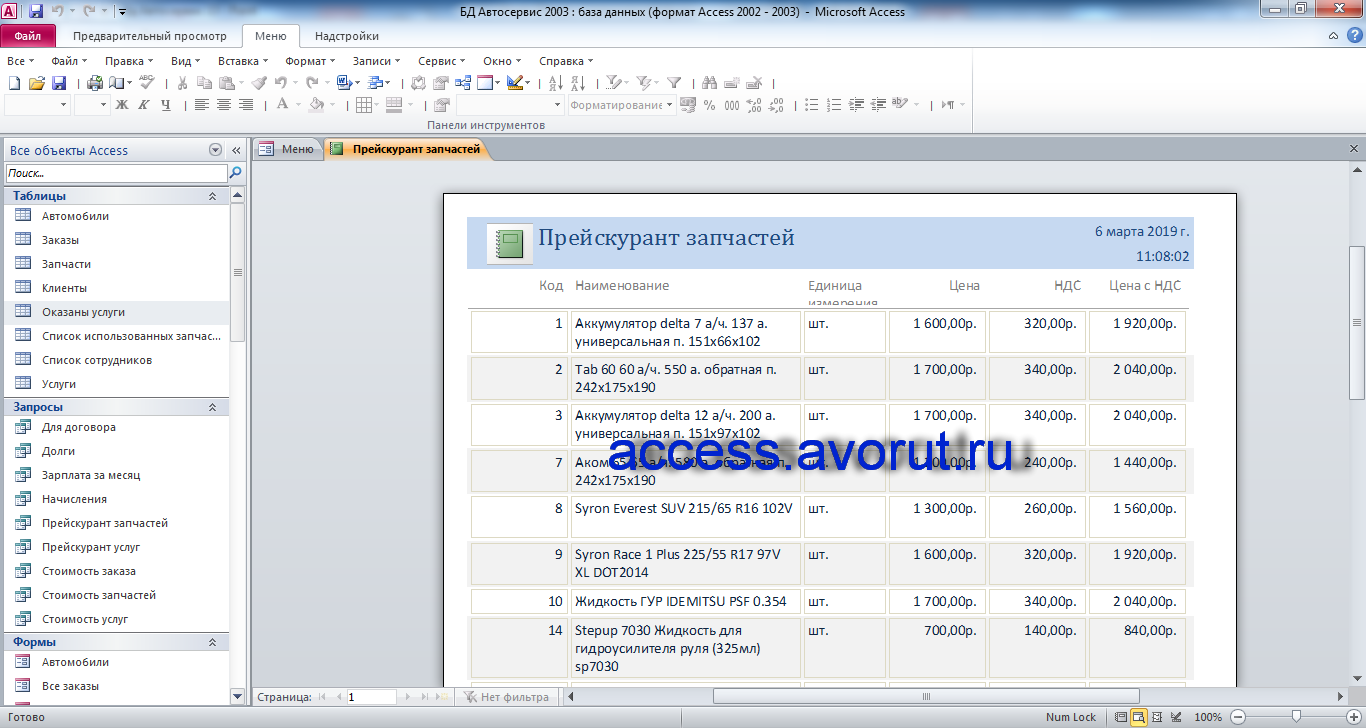Open the font name combo box
This screenshot has width=1366, height=728.
pyautogui.click(x=37, y=104)
